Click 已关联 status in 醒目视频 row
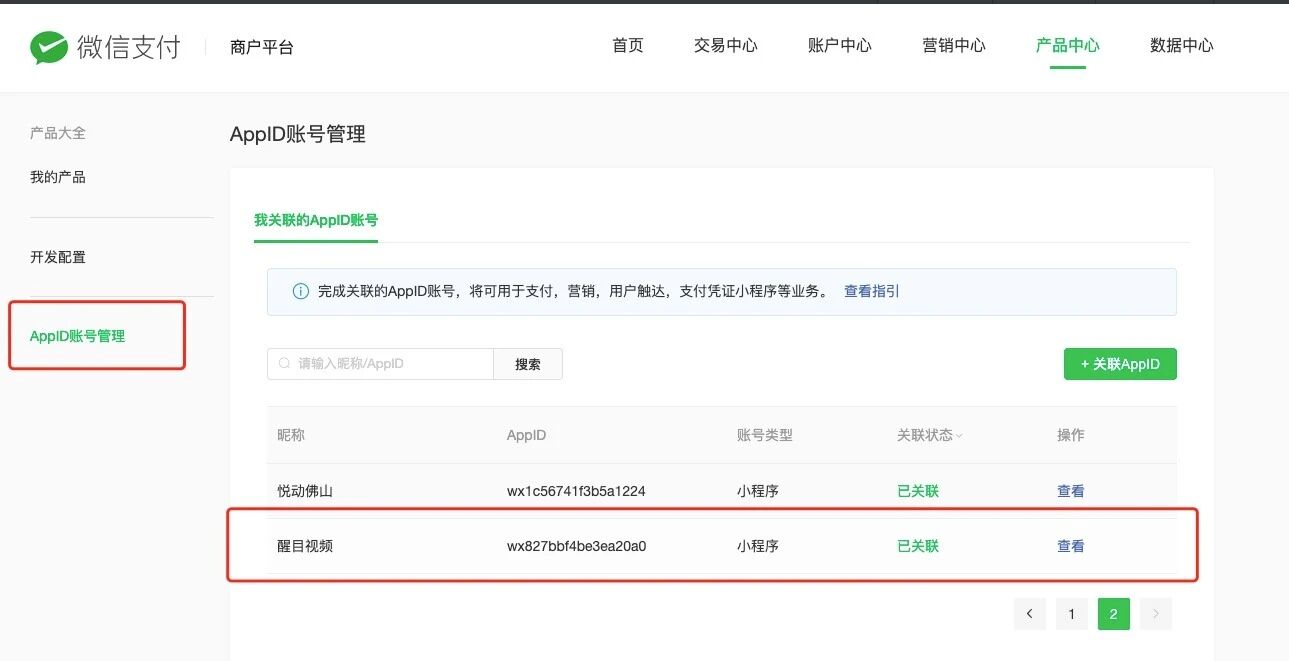Viewport: 1289px width, 661px height. coord(918,546)
